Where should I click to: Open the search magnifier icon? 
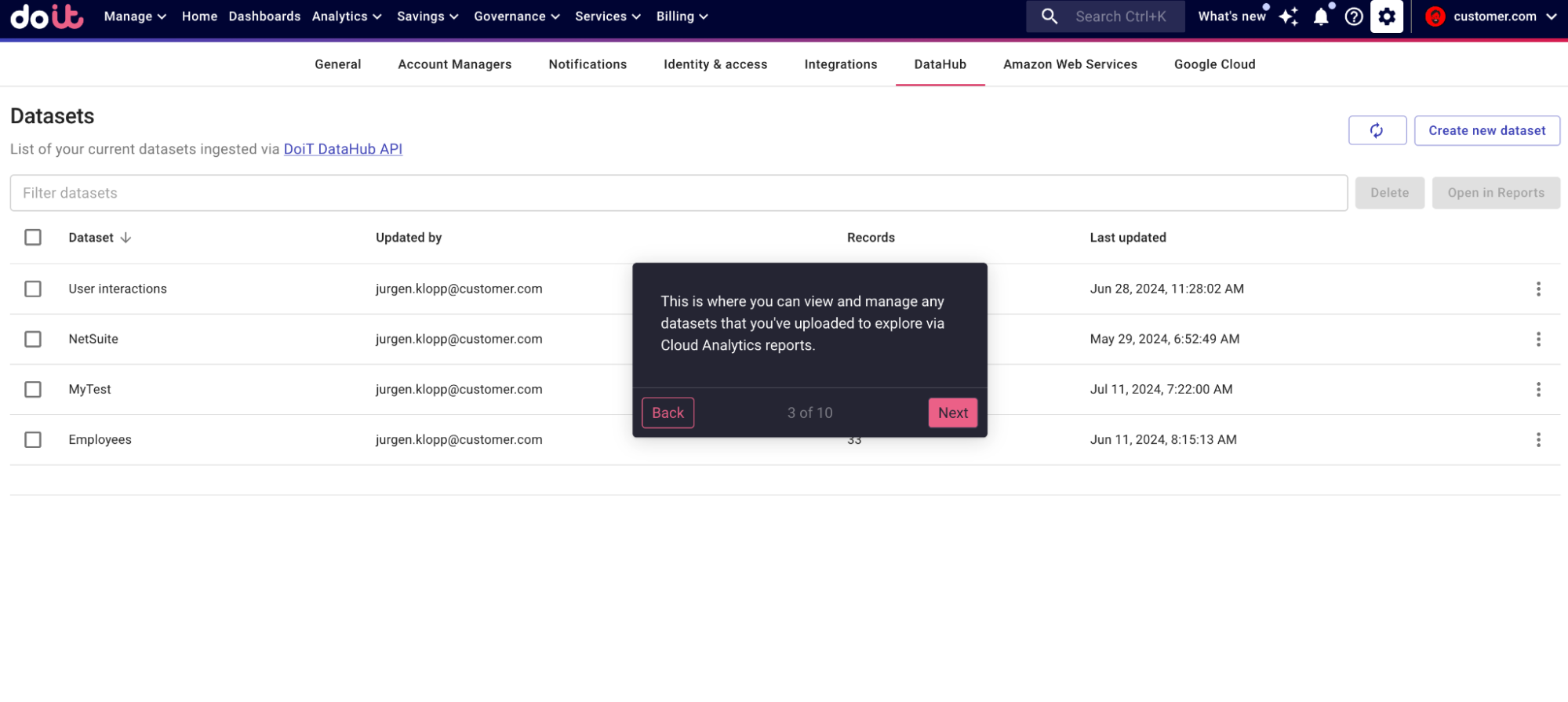click(1050, 16)
